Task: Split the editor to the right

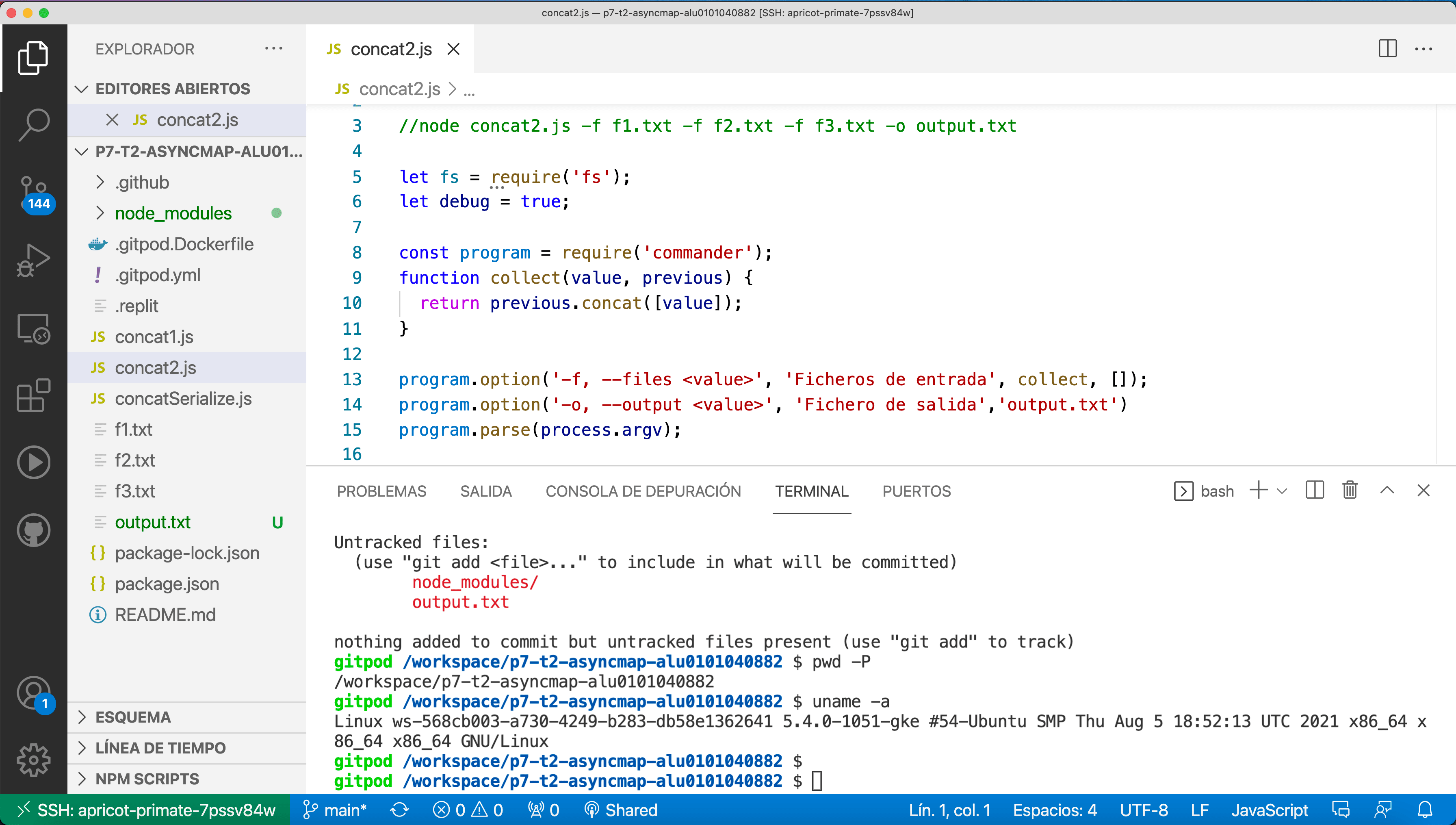Action: click(1387, 49)
